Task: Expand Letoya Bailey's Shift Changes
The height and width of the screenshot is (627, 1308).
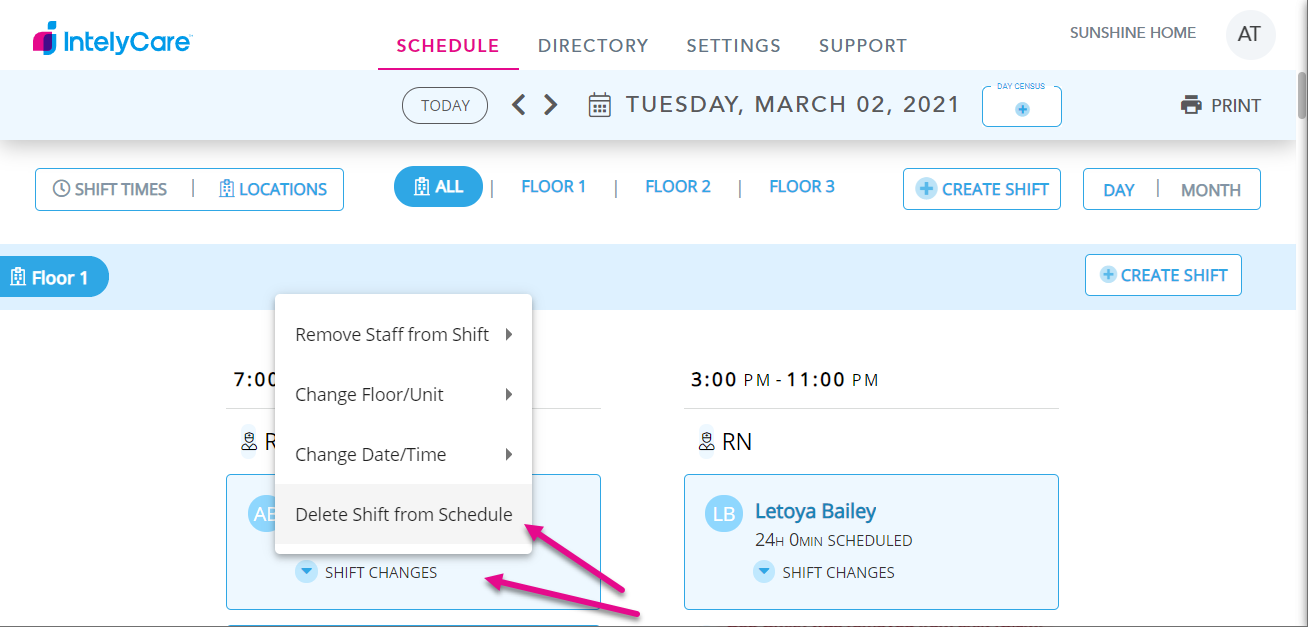Action: click(764, 572)
